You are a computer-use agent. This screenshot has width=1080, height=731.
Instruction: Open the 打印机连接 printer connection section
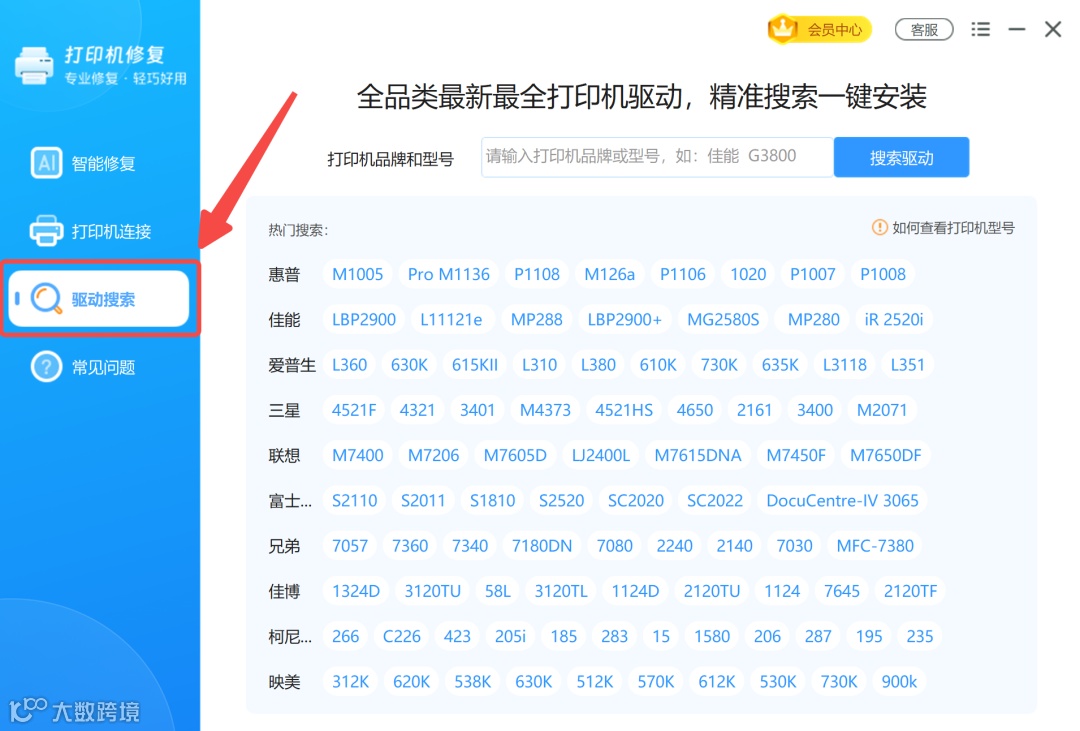click(x=91, y=231)
